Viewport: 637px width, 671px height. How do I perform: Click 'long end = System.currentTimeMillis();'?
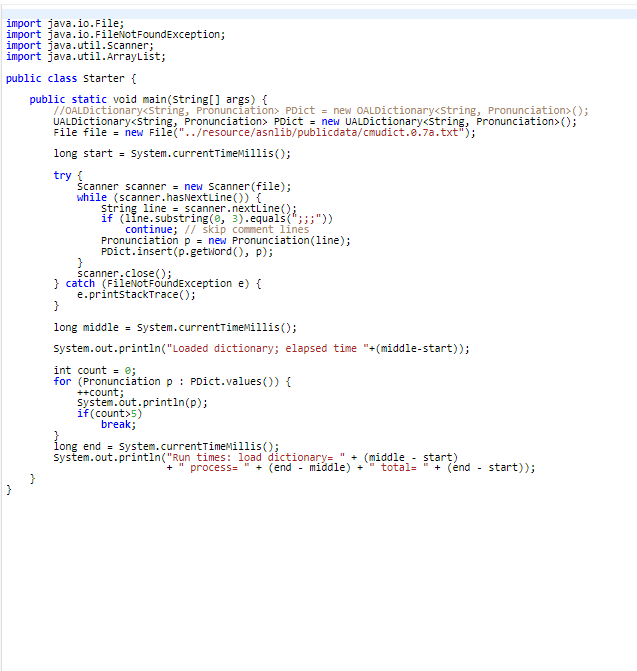(166, 446)
